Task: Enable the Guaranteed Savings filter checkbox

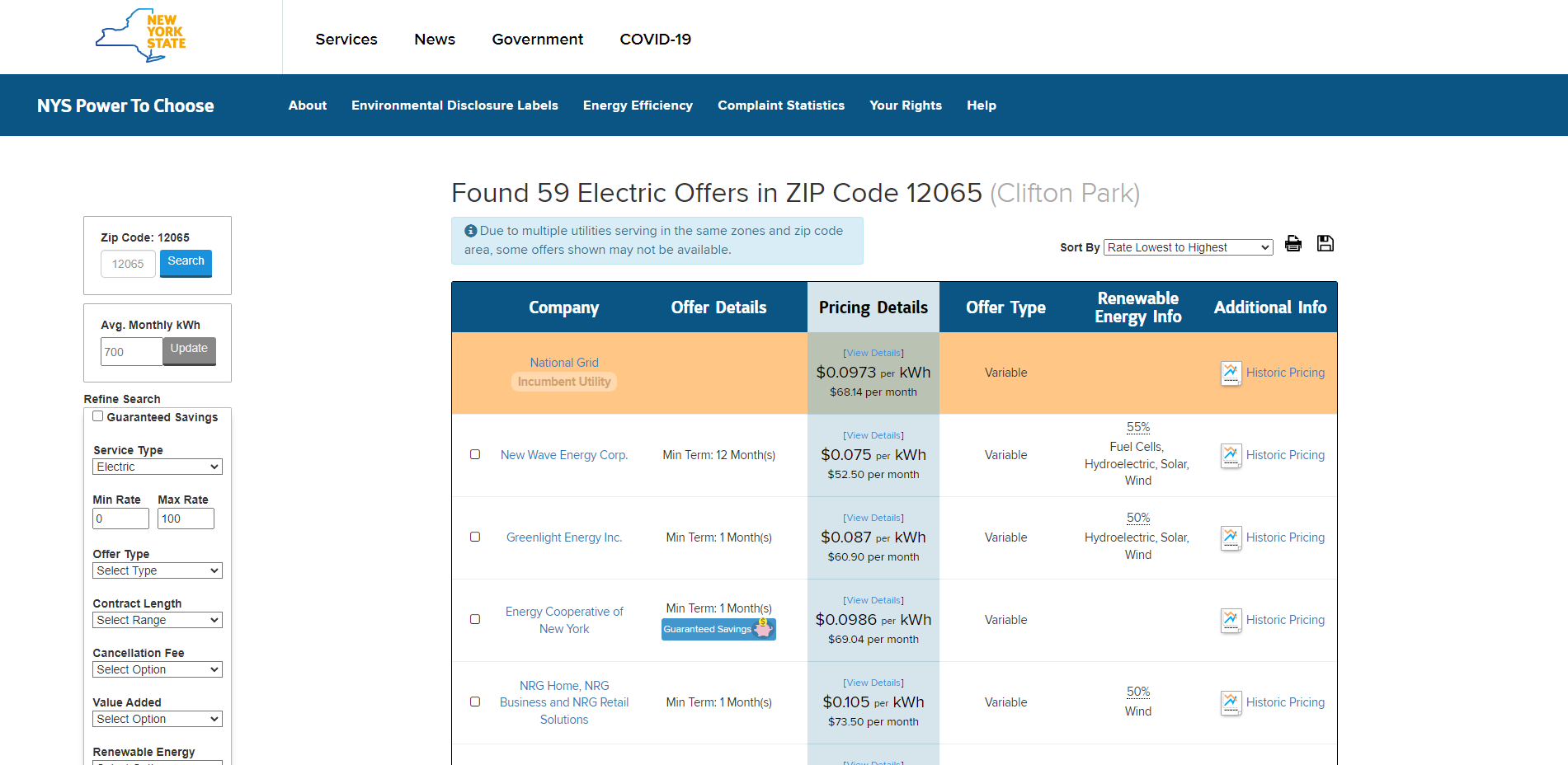Action: [98, 416]
